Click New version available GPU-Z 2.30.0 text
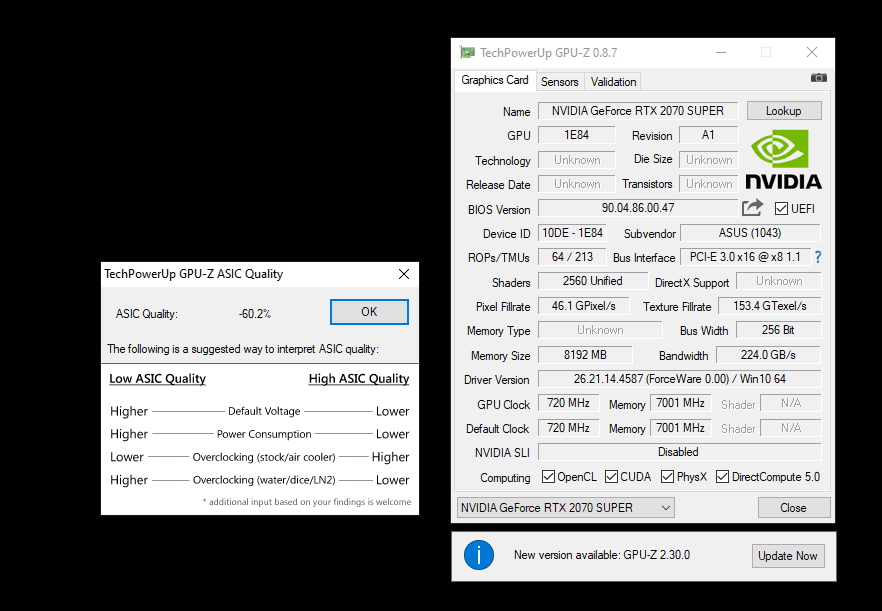 (x=602, y=555)
